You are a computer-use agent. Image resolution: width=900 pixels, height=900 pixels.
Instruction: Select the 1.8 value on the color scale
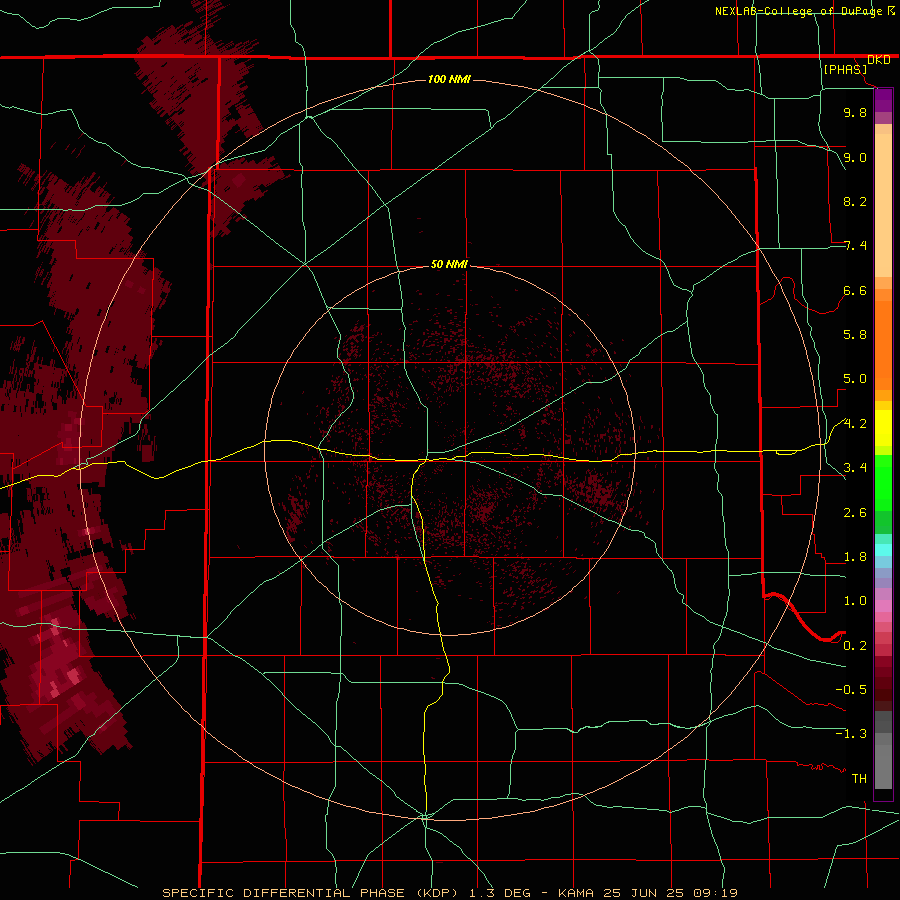point(855,557)
